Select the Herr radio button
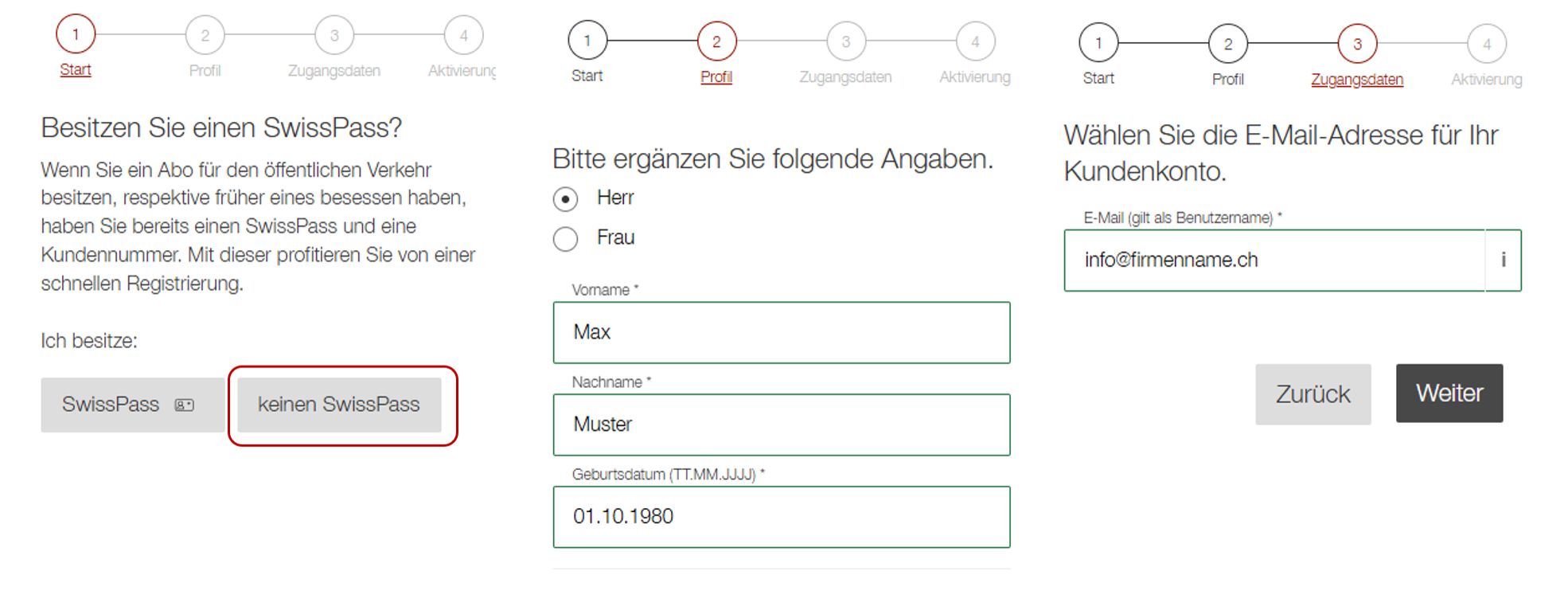1568x603 pixels. pos(566,199)
